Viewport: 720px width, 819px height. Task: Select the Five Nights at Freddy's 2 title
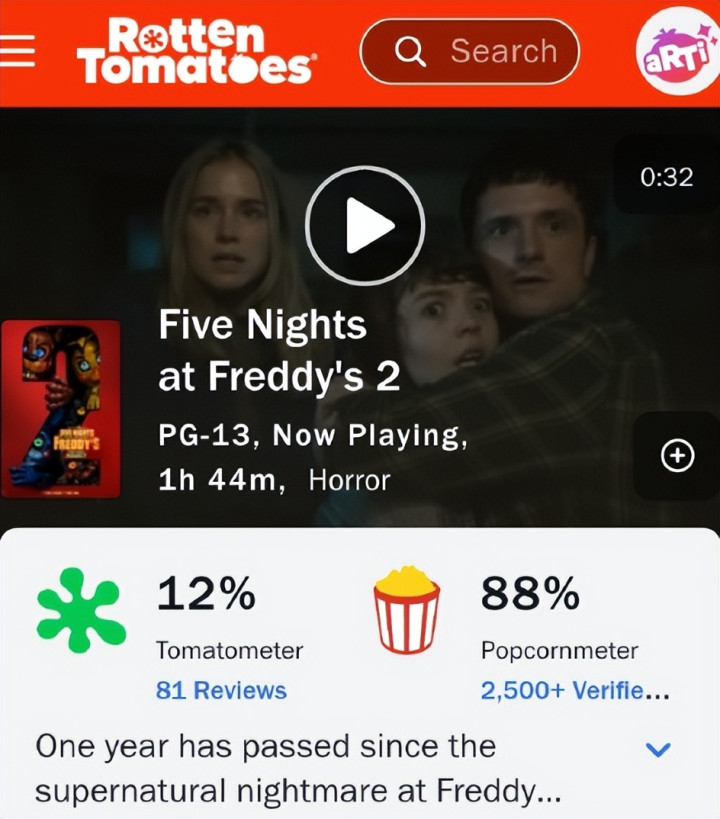(x=279, y=351)
